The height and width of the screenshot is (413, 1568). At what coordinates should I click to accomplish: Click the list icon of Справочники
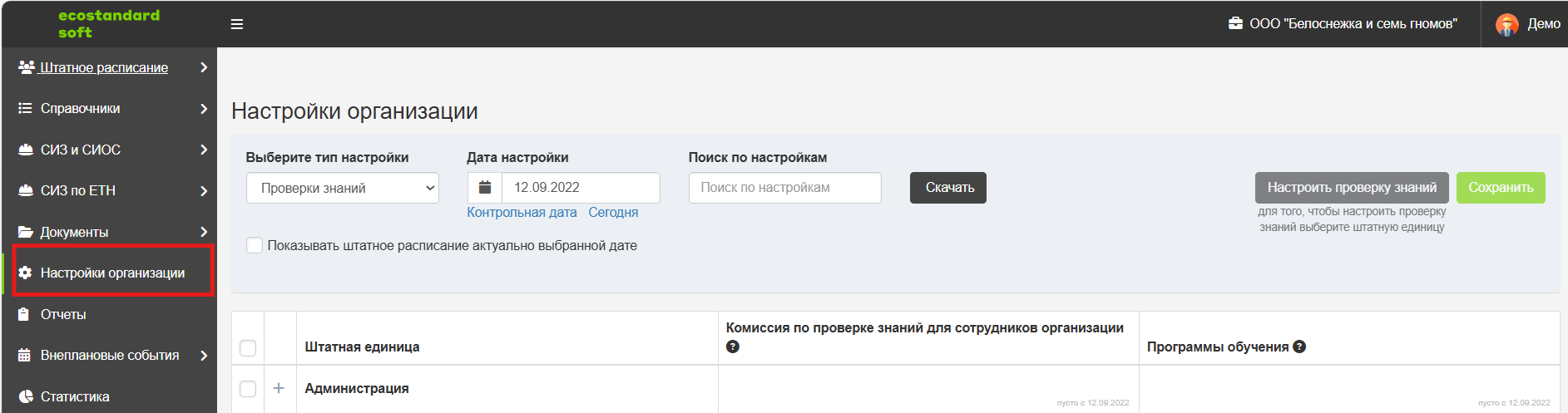[25, 108]
